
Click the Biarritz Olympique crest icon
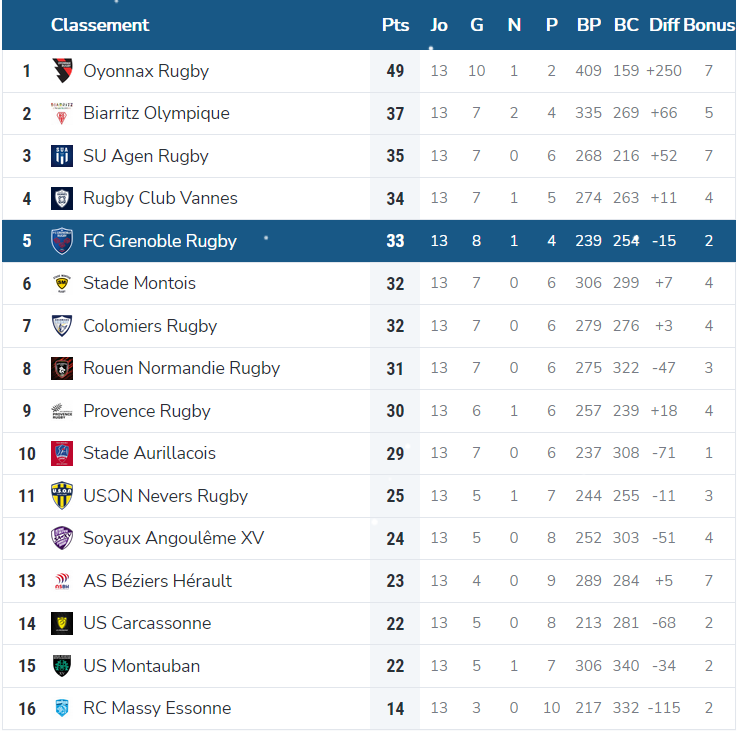point(62,113)
